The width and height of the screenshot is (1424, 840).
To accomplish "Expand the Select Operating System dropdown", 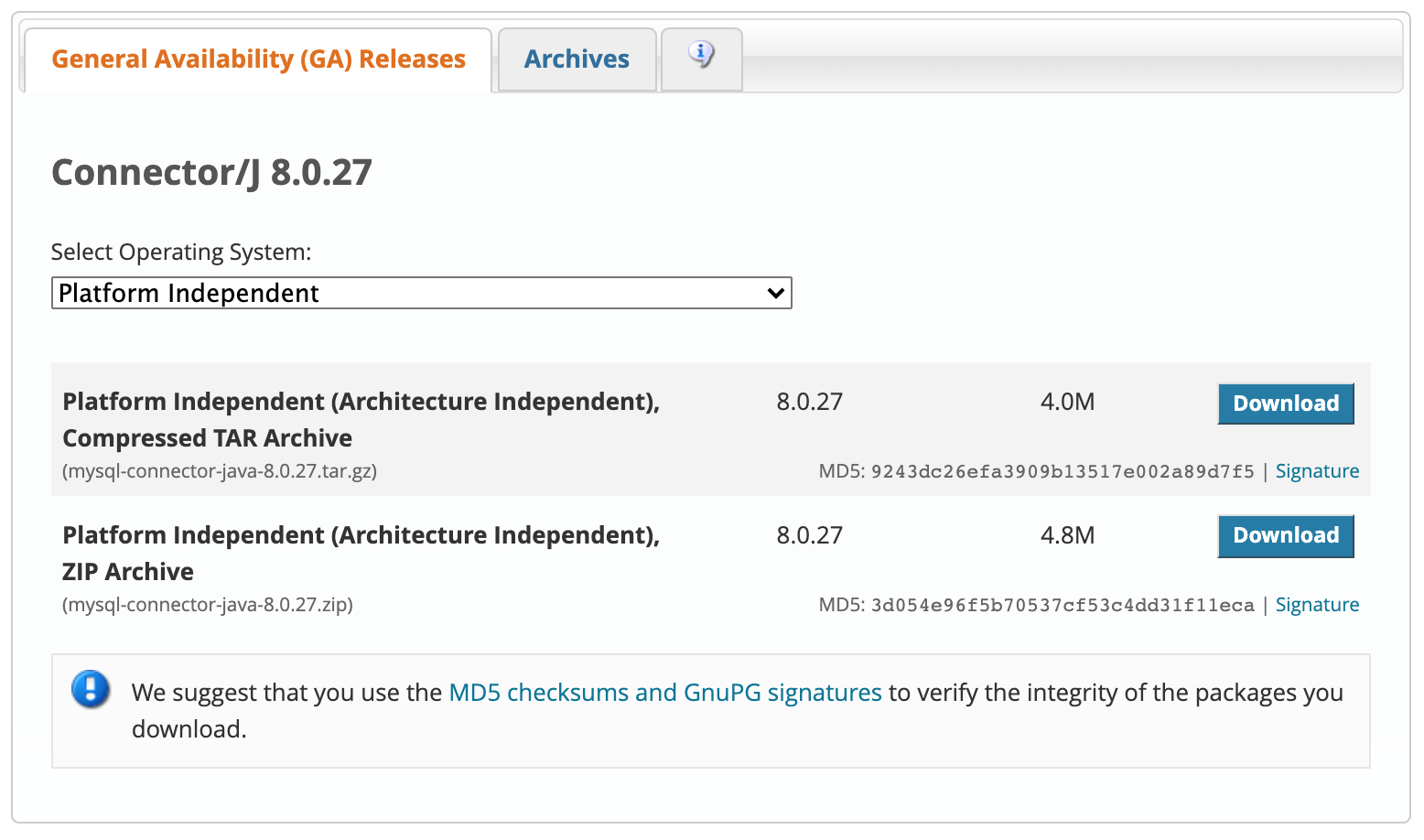I will coord(421,293).
